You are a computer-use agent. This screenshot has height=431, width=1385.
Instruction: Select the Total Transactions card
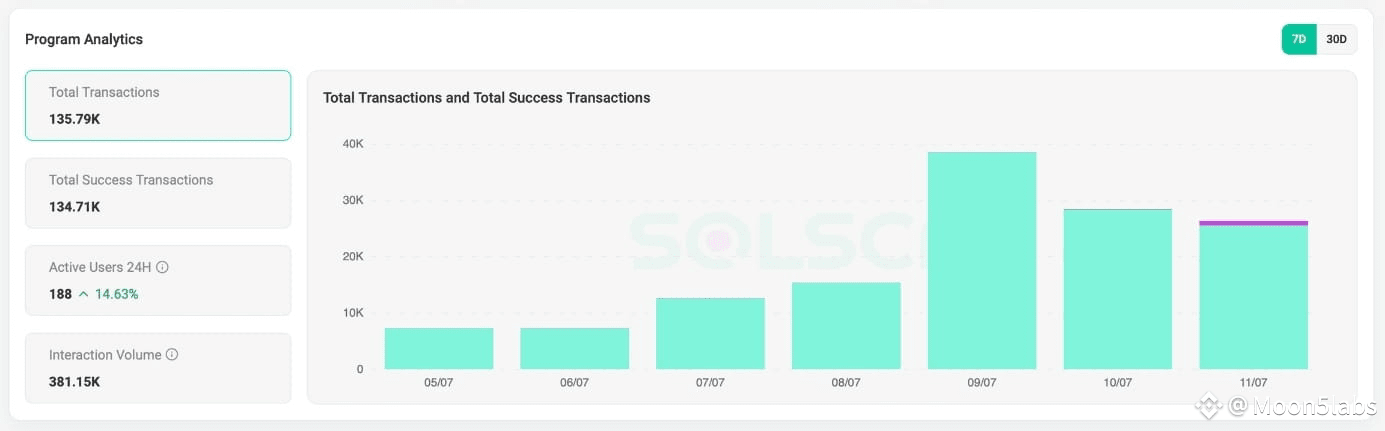click(158, 105)
